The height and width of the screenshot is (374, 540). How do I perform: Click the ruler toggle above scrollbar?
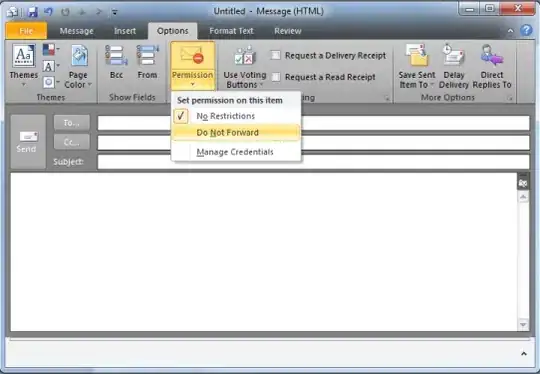523,183
